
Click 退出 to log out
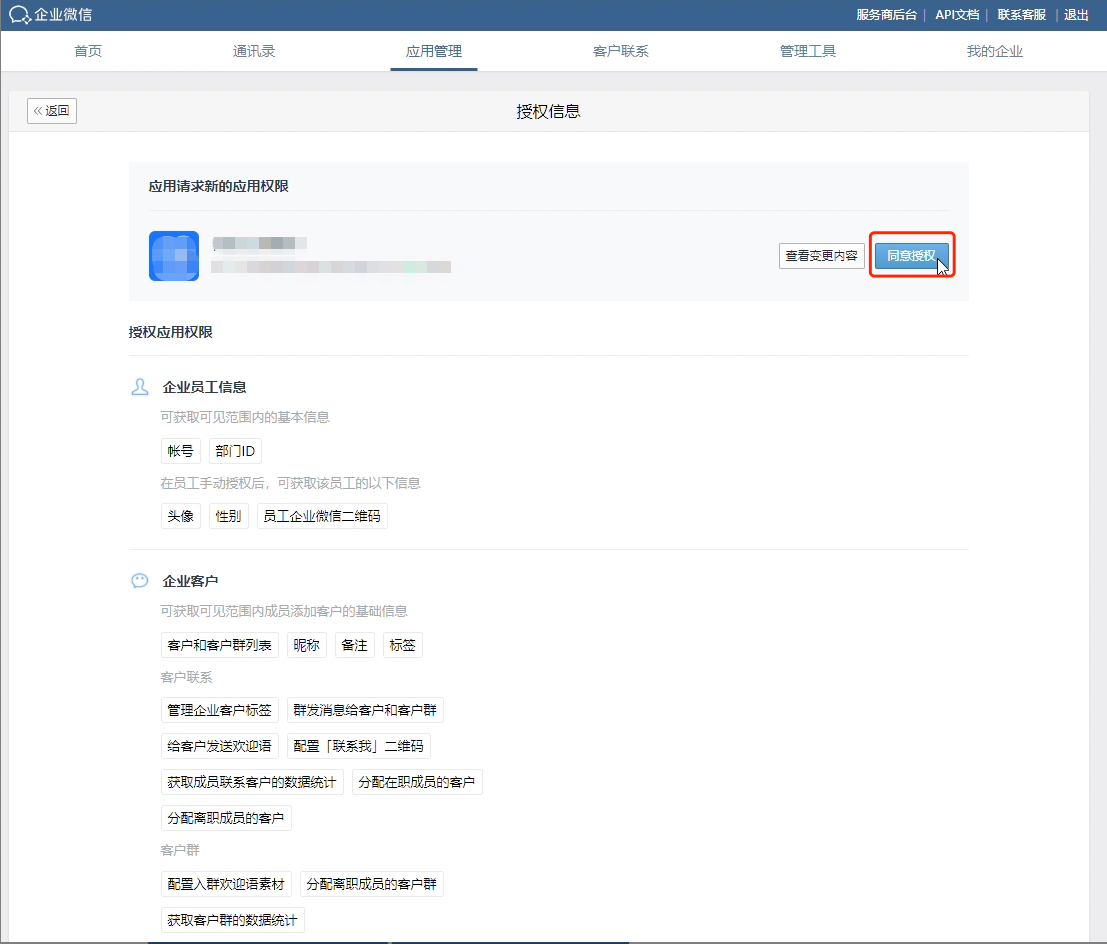tap(1077, 15)
